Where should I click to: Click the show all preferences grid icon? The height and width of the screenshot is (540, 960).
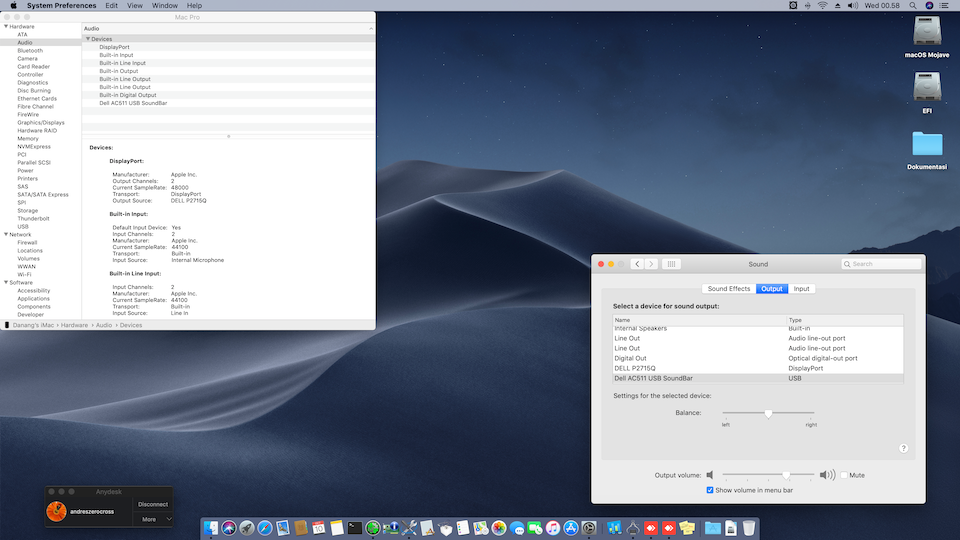(672, 264)
